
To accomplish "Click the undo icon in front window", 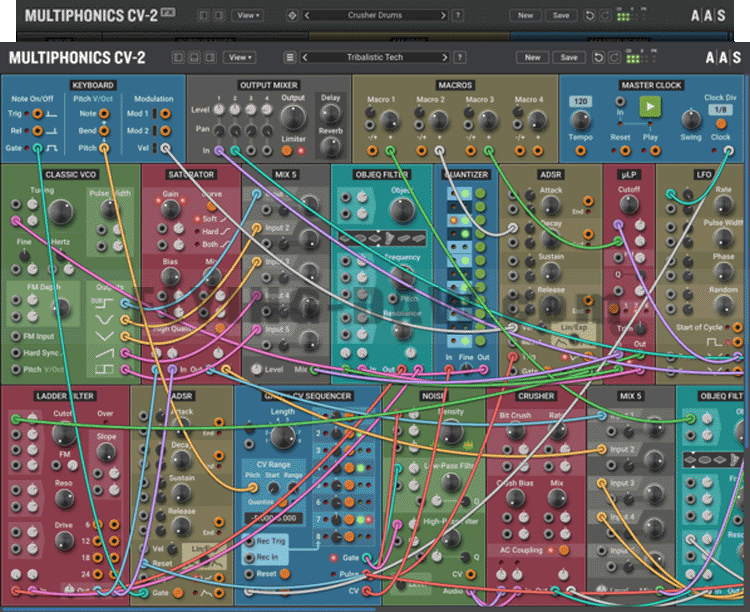I will click(x=598, y=57).
